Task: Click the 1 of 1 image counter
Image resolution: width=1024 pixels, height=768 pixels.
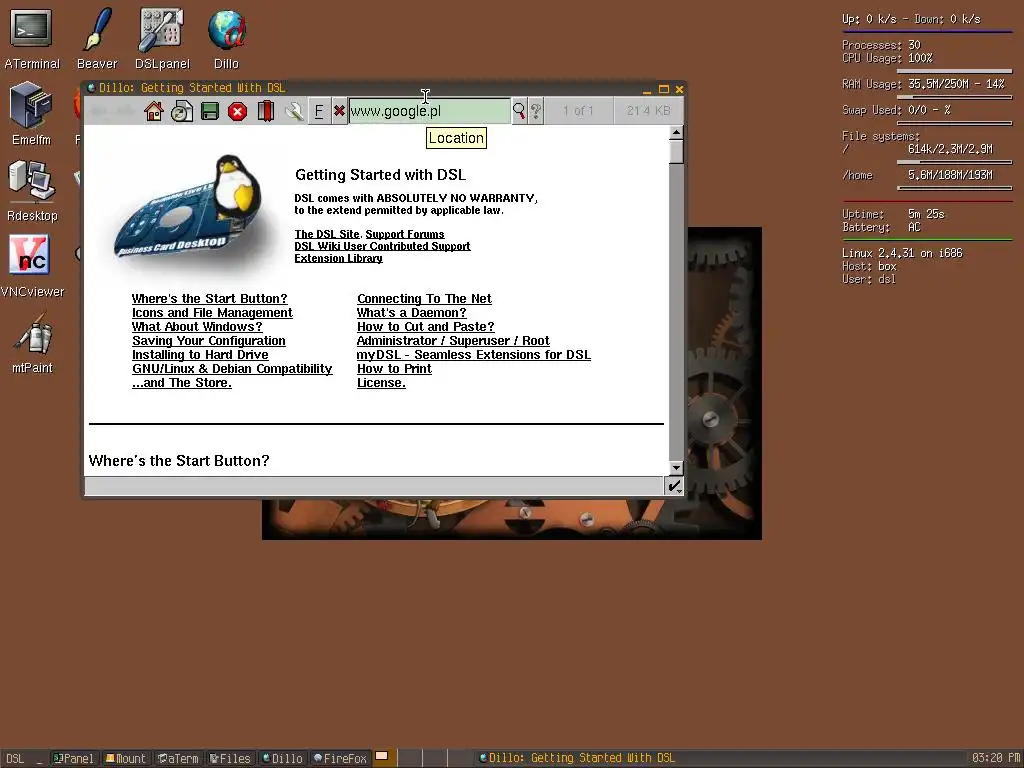Action: click(x=578, y=111)
